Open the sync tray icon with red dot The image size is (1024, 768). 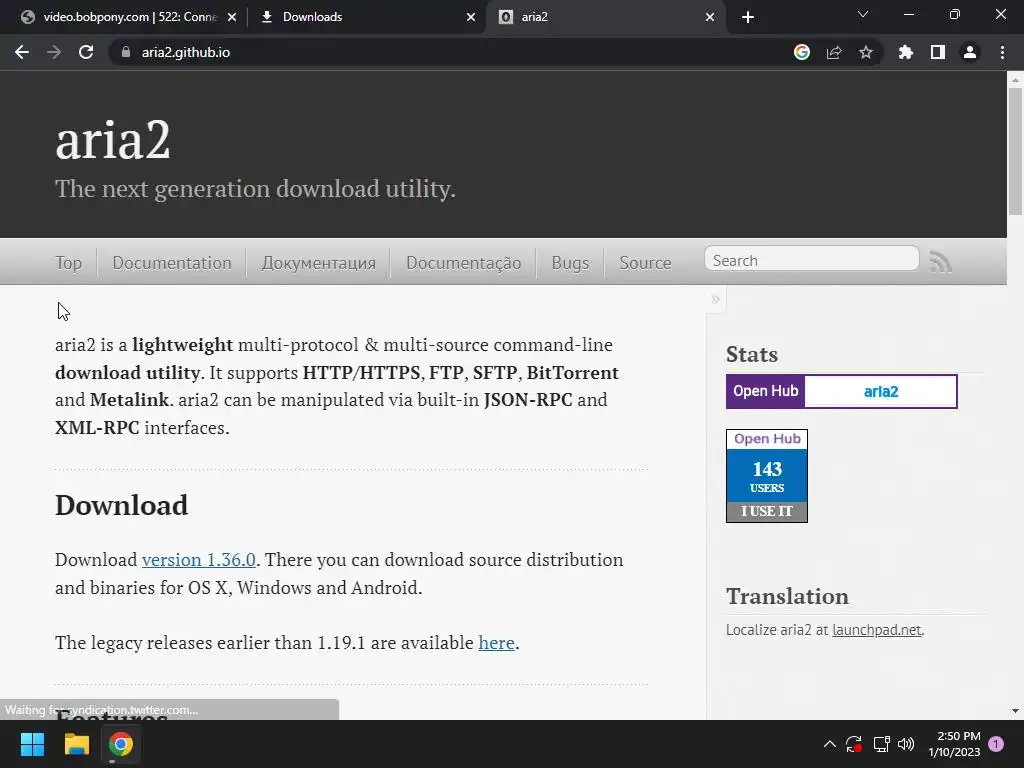(x=854, y=744)
